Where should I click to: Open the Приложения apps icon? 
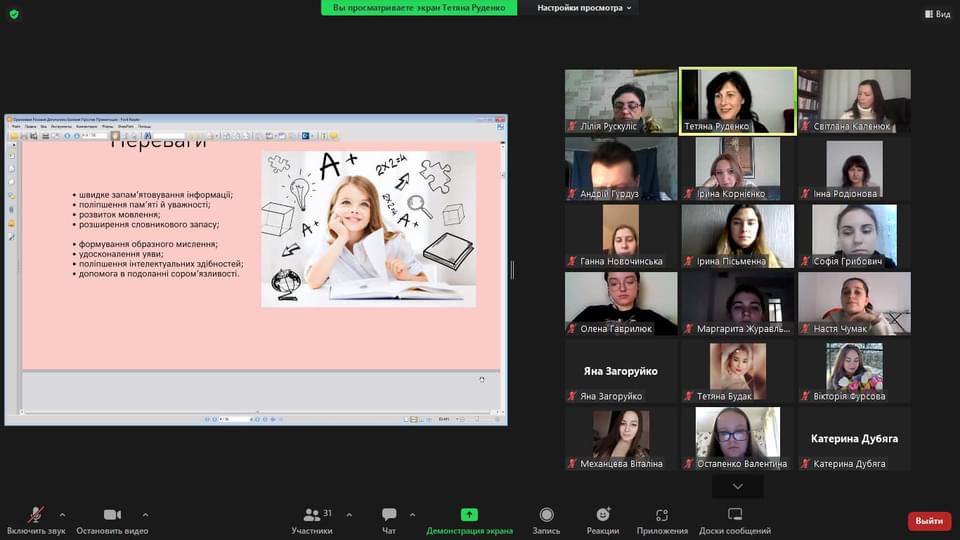point(662,515)
